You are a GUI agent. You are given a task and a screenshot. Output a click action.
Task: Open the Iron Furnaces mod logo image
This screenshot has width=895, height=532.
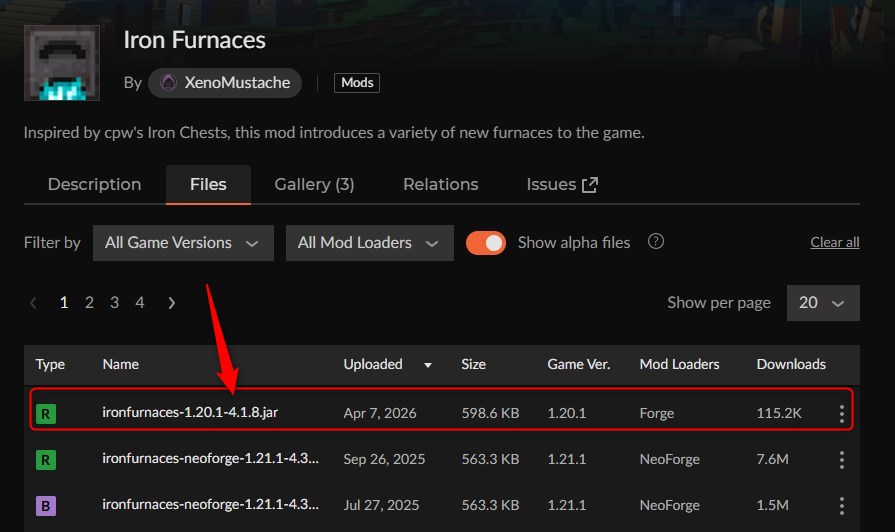(62, 63)
